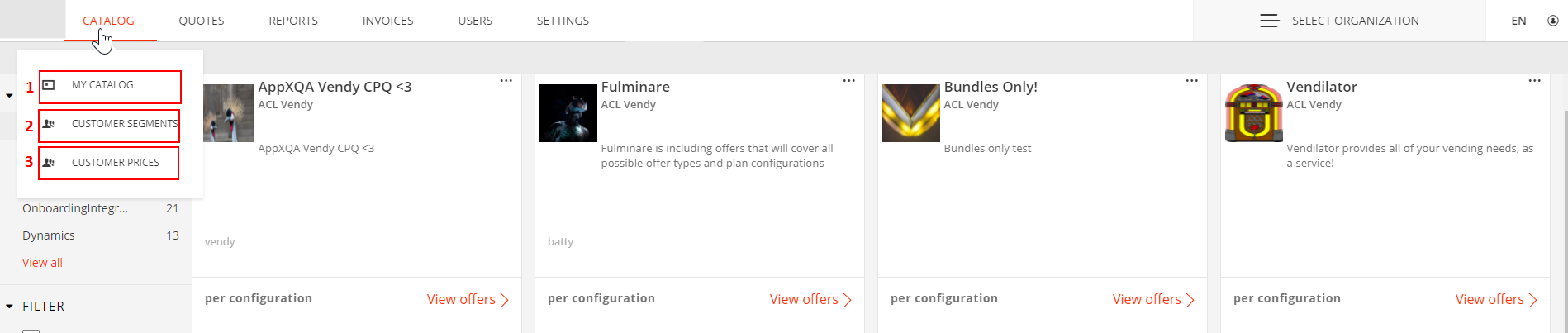Image resolution: width=1568 pixels, height=333 pixels.
Task: Open the more options ellipsis on AppXQA Vendy CPQ card
Action: pyautogui.click(x=506, y=81)
